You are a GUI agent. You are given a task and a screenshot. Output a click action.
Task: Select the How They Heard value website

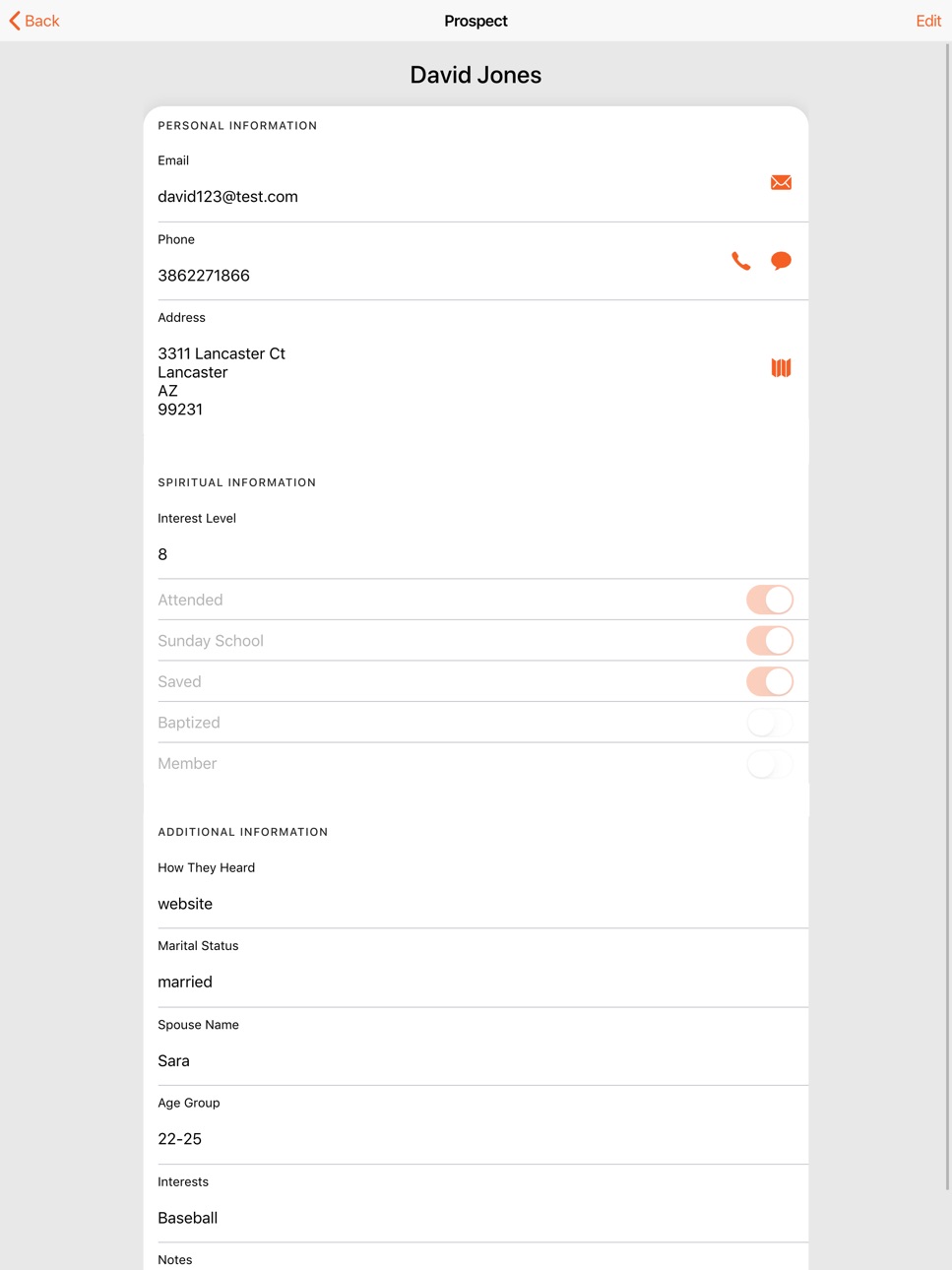click(x=185, y=904)
